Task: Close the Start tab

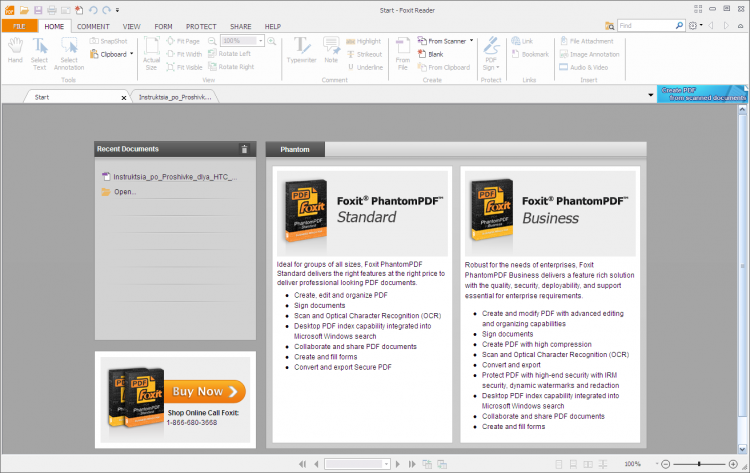Action: [x=124, y=98]
